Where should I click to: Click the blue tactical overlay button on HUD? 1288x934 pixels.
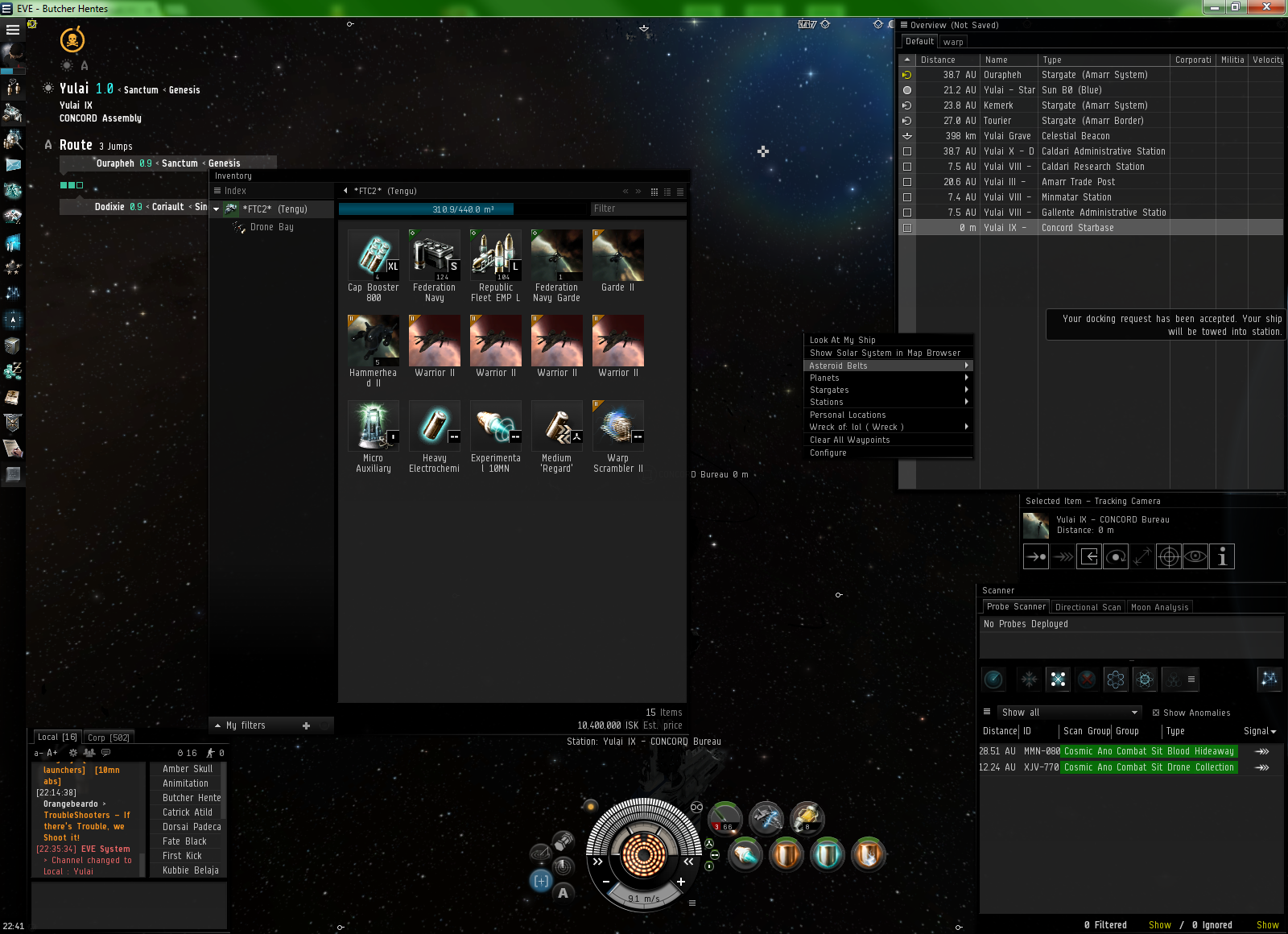click(x=541, y=881)
